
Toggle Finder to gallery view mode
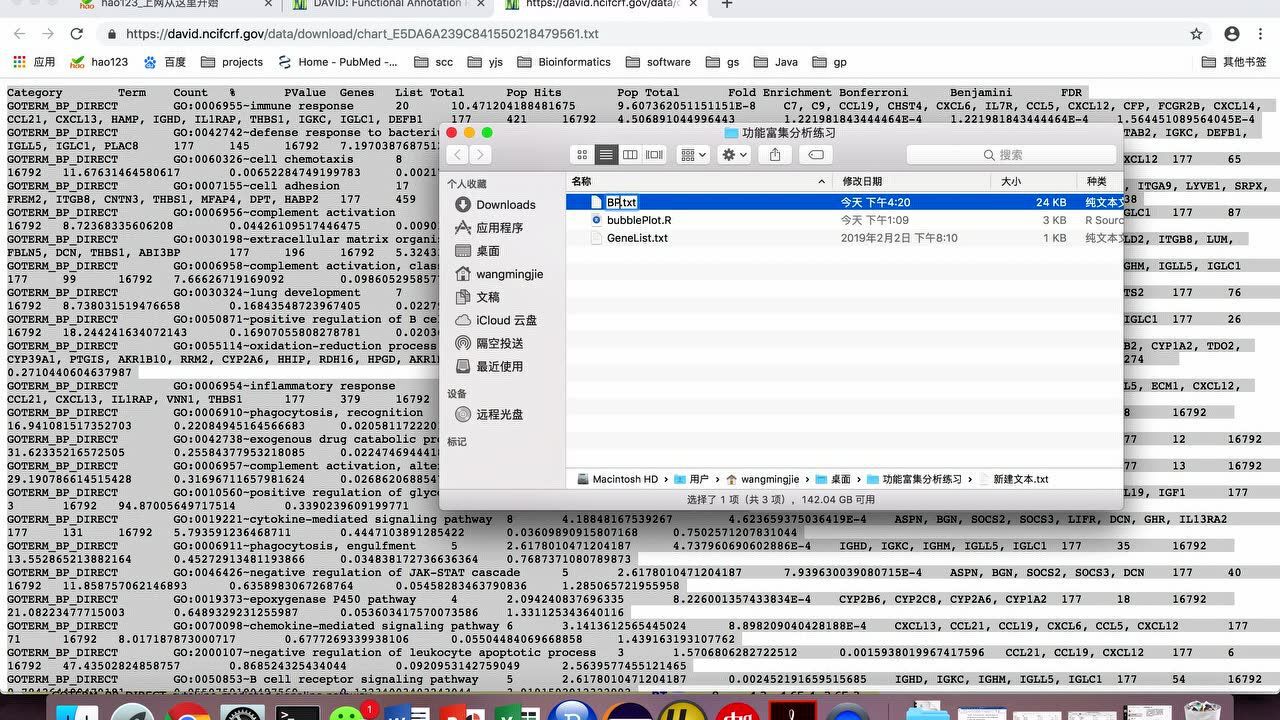point(654,154)
